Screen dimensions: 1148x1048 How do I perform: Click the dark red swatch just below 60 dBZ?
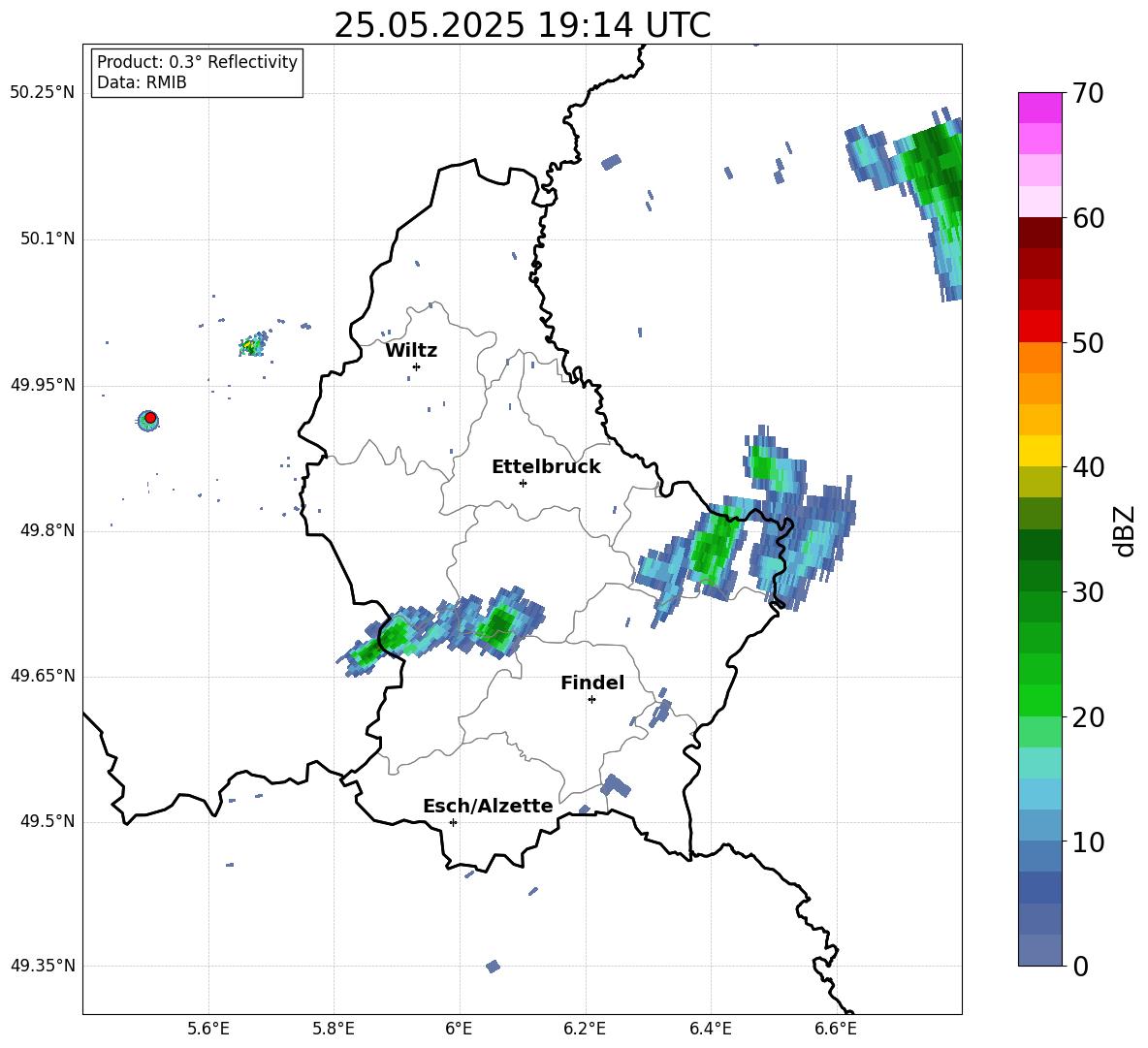[1039, 233]
